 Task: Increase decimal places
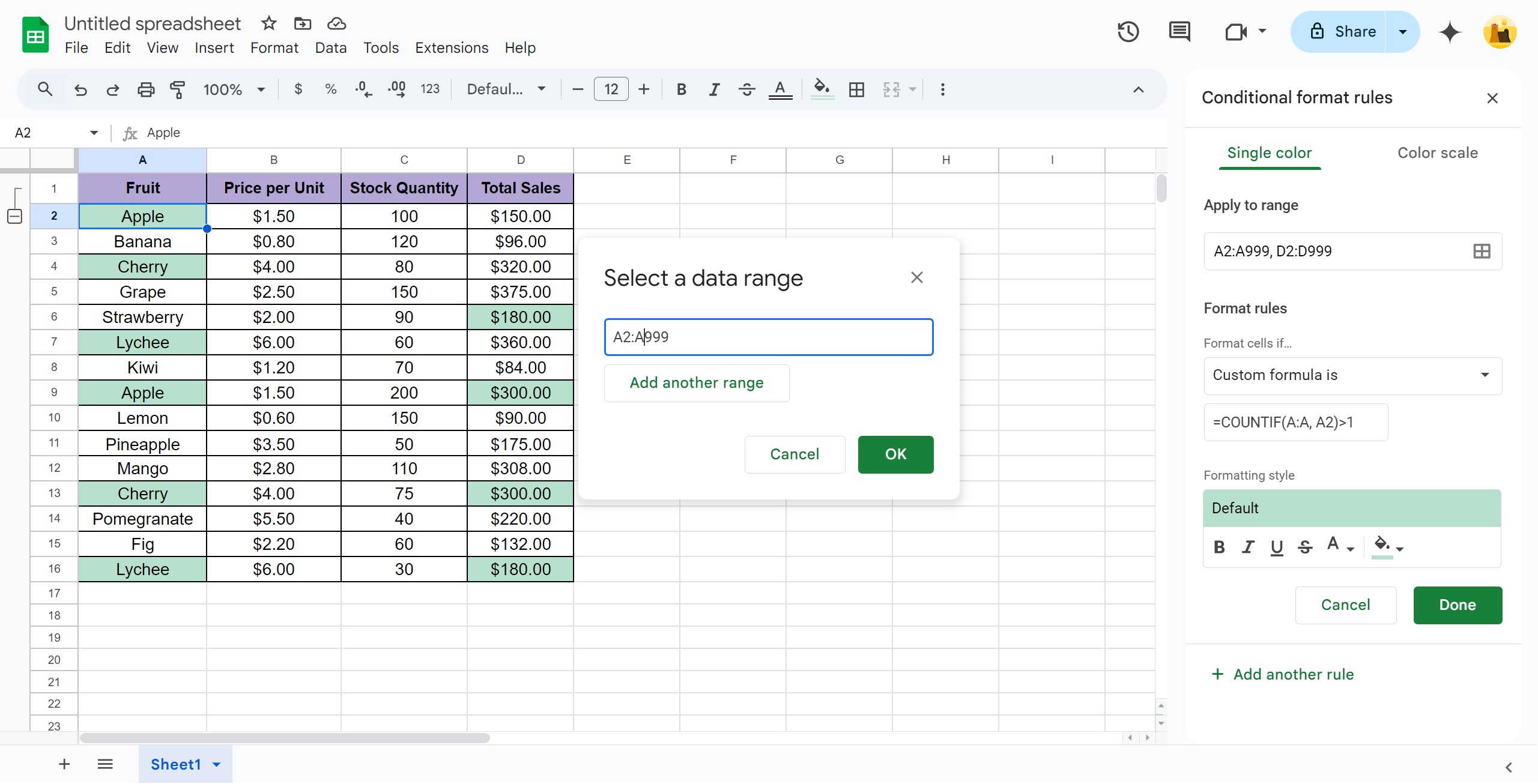[x=396, y=89]
